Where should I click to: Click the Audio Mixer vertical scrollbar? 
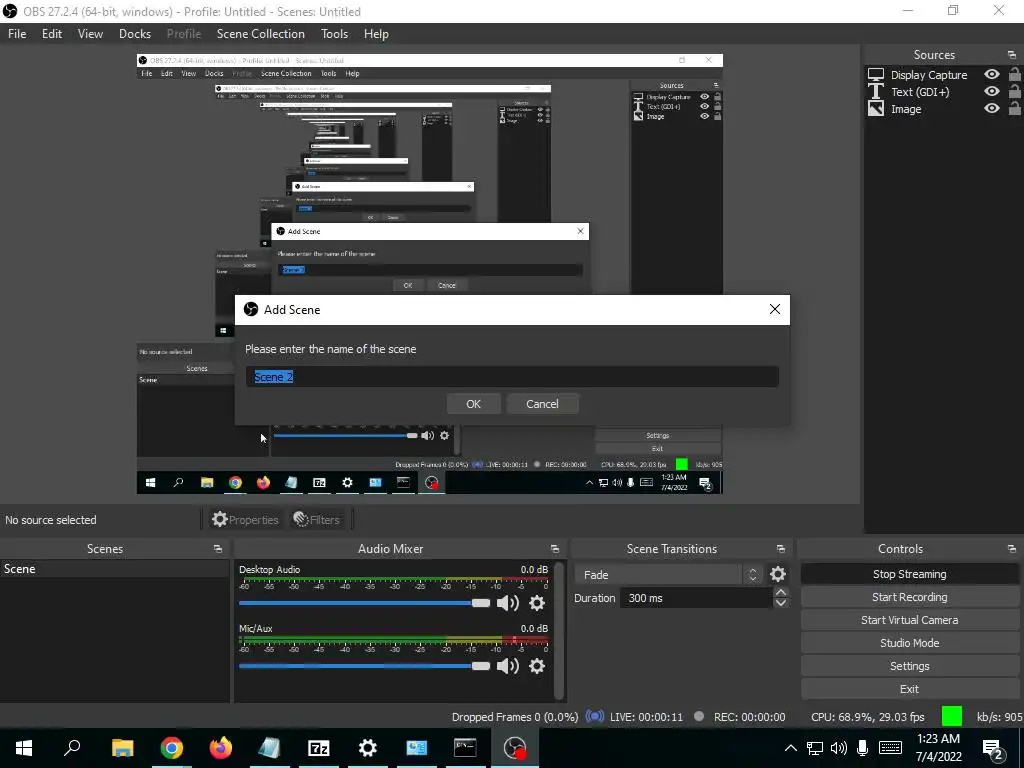559,630
